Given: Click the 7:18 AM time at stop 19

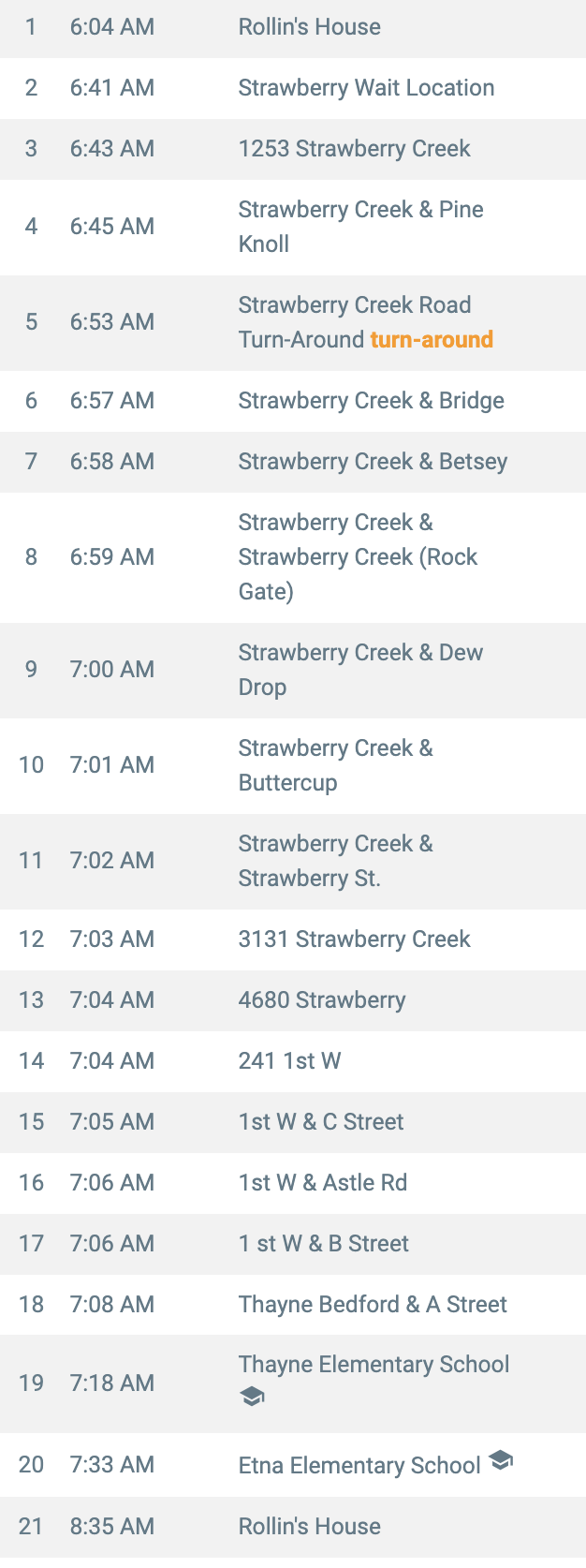Looking at the screenshot, I should coord(112,1383).
